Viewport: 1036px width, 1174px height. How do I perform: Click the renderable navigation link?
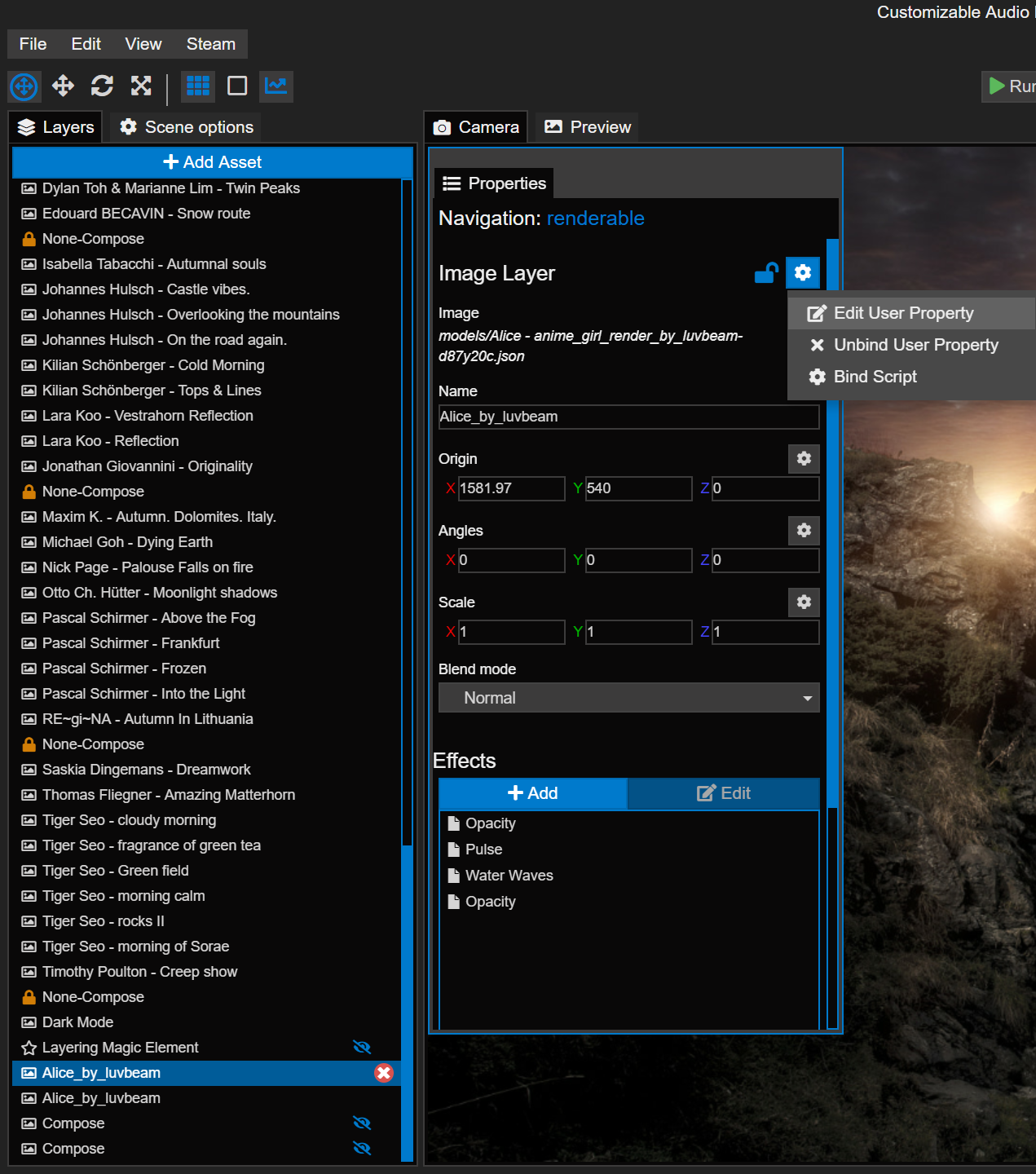pyautogui.click(x=595, y=218)
